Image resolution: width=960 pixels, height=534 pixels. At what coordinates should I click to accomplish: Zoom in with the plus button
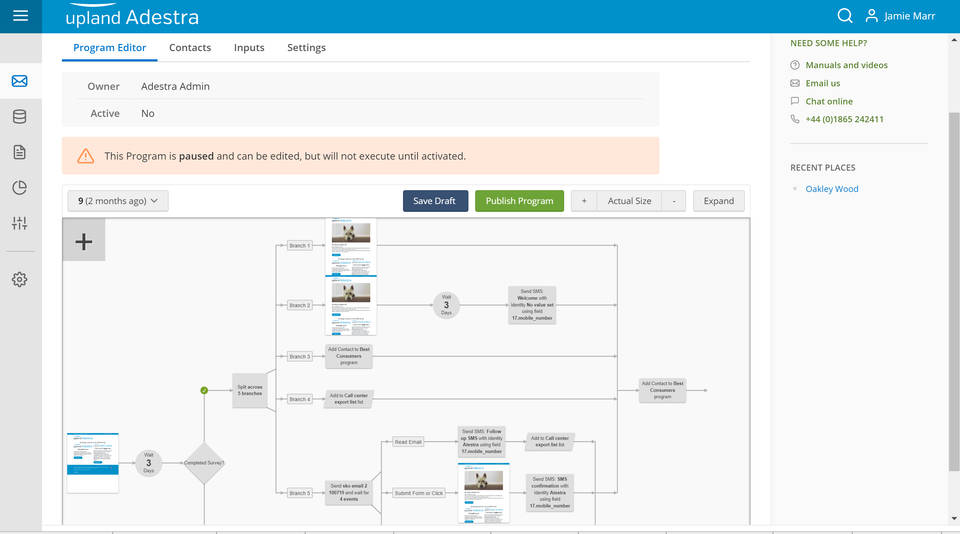coord(584,201)
